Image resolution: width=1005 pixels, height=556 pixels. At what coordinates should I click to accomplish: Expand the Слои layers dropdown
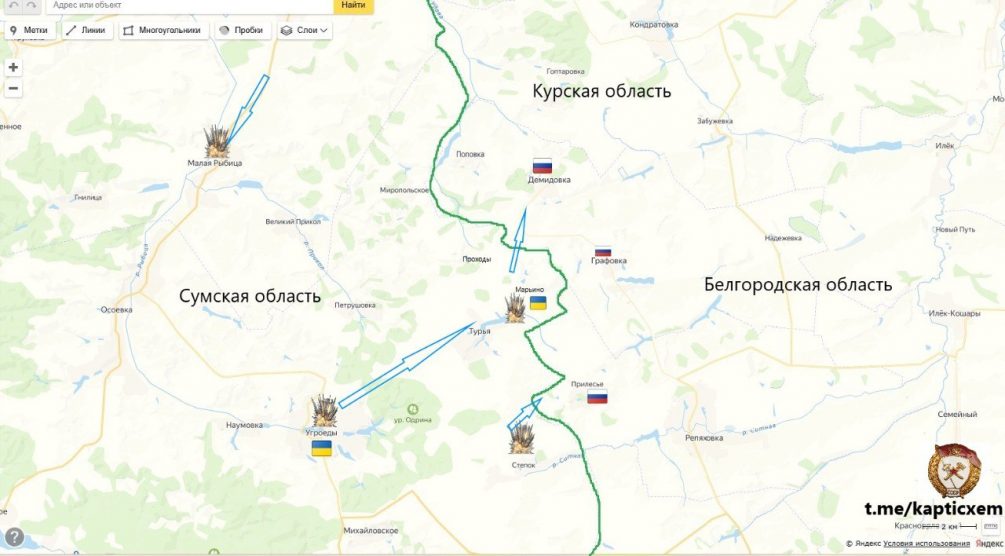coord(304,30)
